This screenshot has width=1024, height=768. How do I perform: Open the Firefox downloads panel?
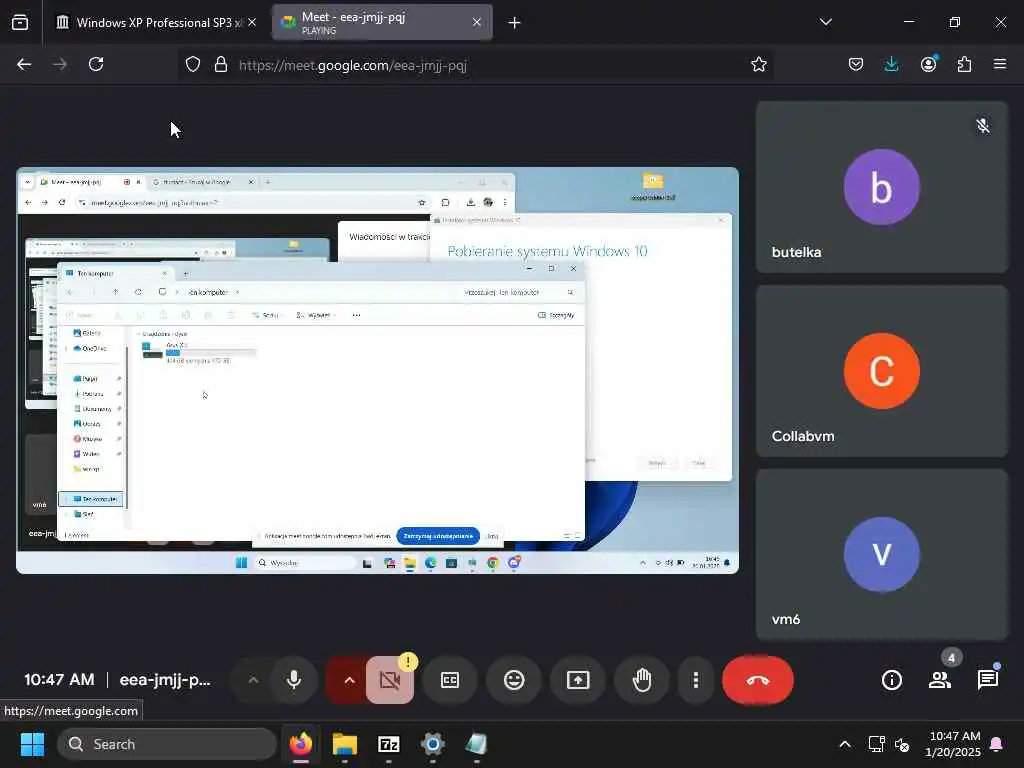coord(891,64)
